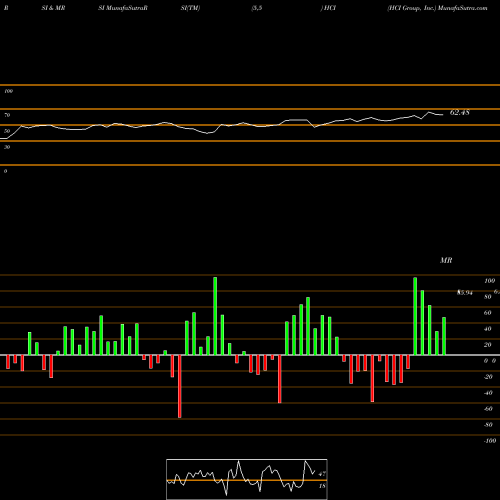Click the -40 label on MR axis
This screenshot has height=500, width=500.
click(x=488, y=393)
